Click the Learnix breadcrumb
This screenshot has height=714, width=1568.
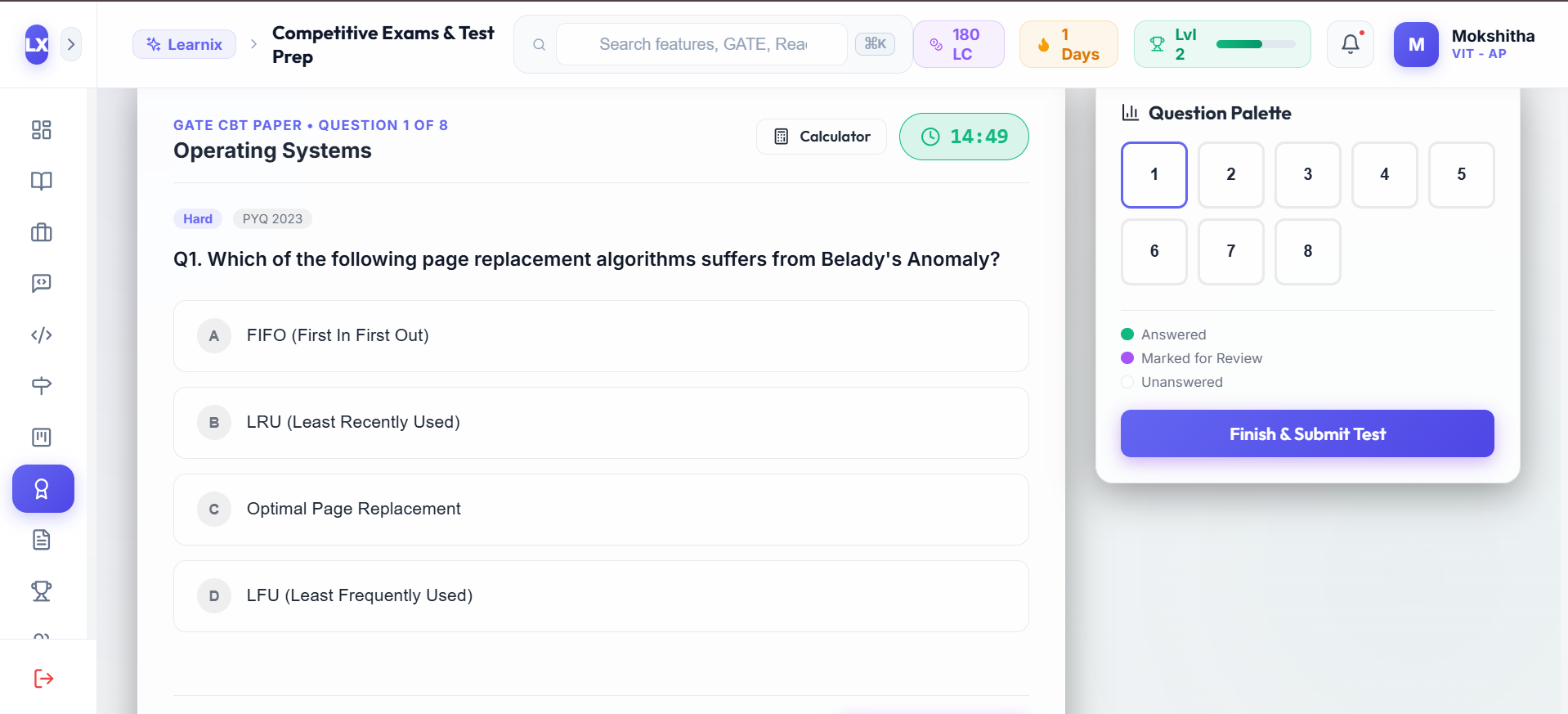pos(185,44)
